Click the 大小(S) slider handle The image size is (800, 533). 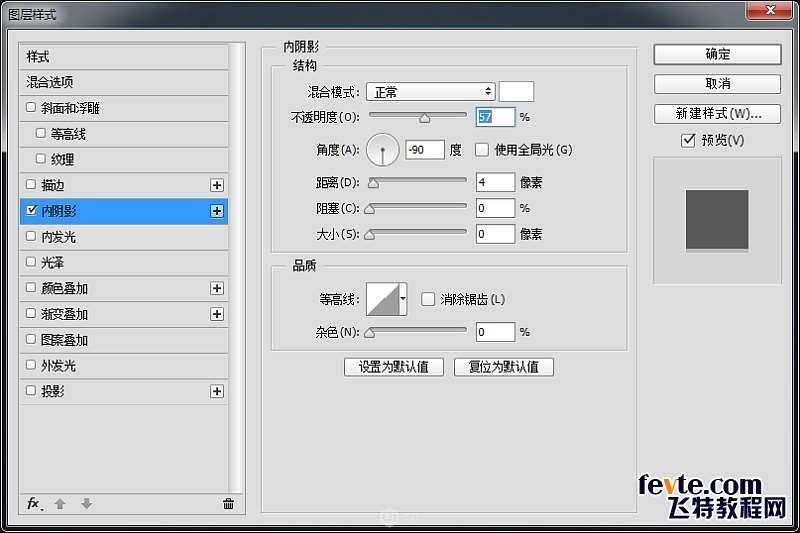pyautogui.click(x=370, y=235)
